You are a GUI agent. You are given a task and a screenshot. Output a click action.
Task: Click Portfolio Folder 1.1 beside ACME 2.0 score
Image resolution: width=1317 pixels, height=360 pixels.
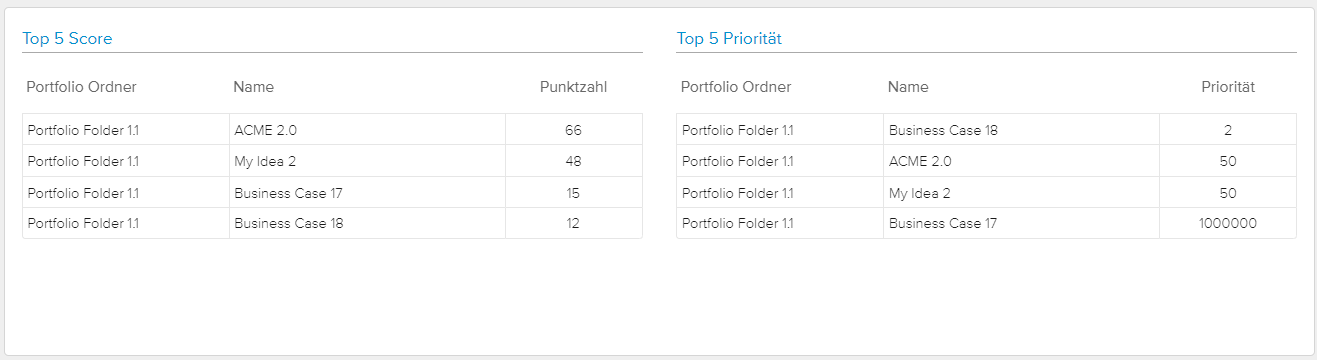tap(83, 130)
